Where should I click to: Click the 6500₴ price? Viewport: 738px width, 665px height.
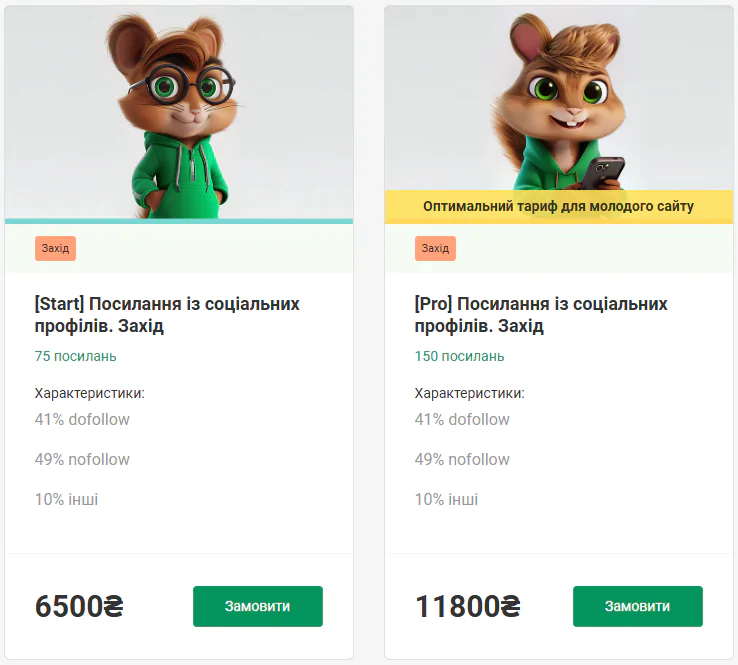click(x=79, y=606)
